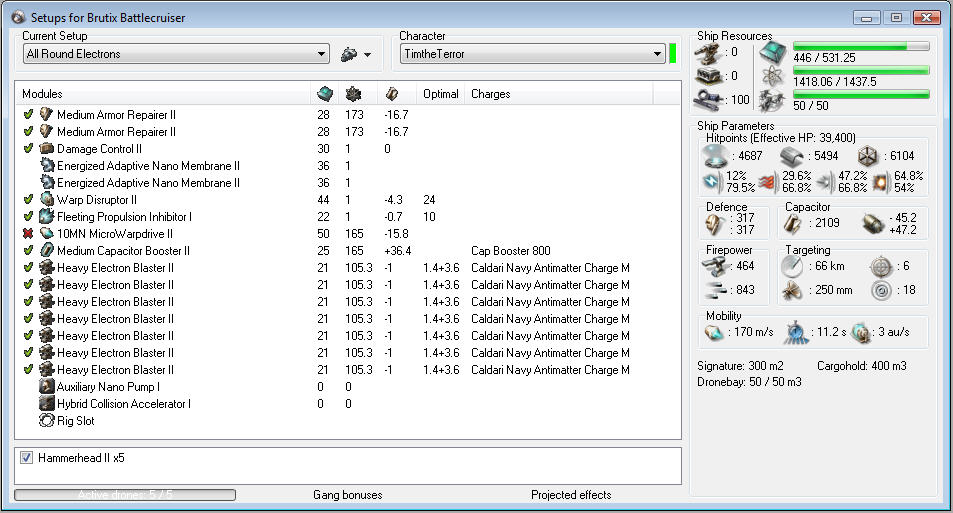Viewport: 953px width, 513px height.
Task: Click the ship icon button beside Current Setup
Action: tap(349, 54)
